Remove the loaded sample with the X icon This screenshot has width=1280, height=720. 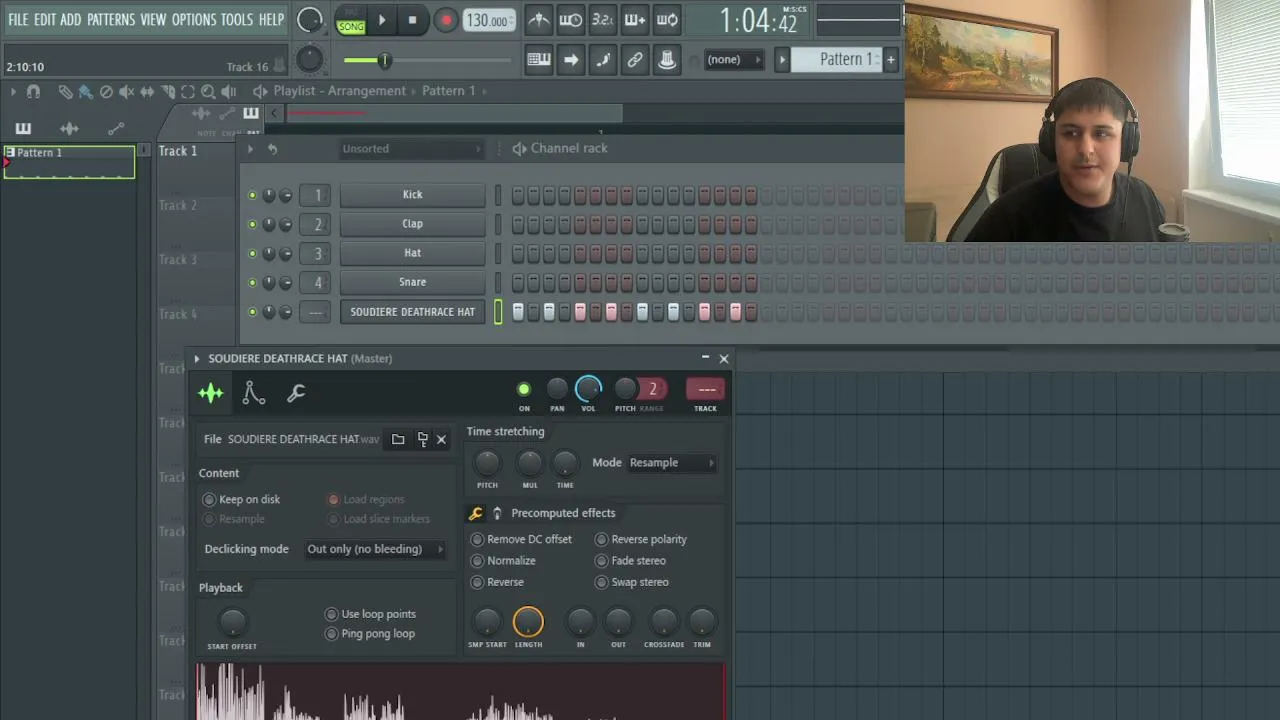click(441, 439)
